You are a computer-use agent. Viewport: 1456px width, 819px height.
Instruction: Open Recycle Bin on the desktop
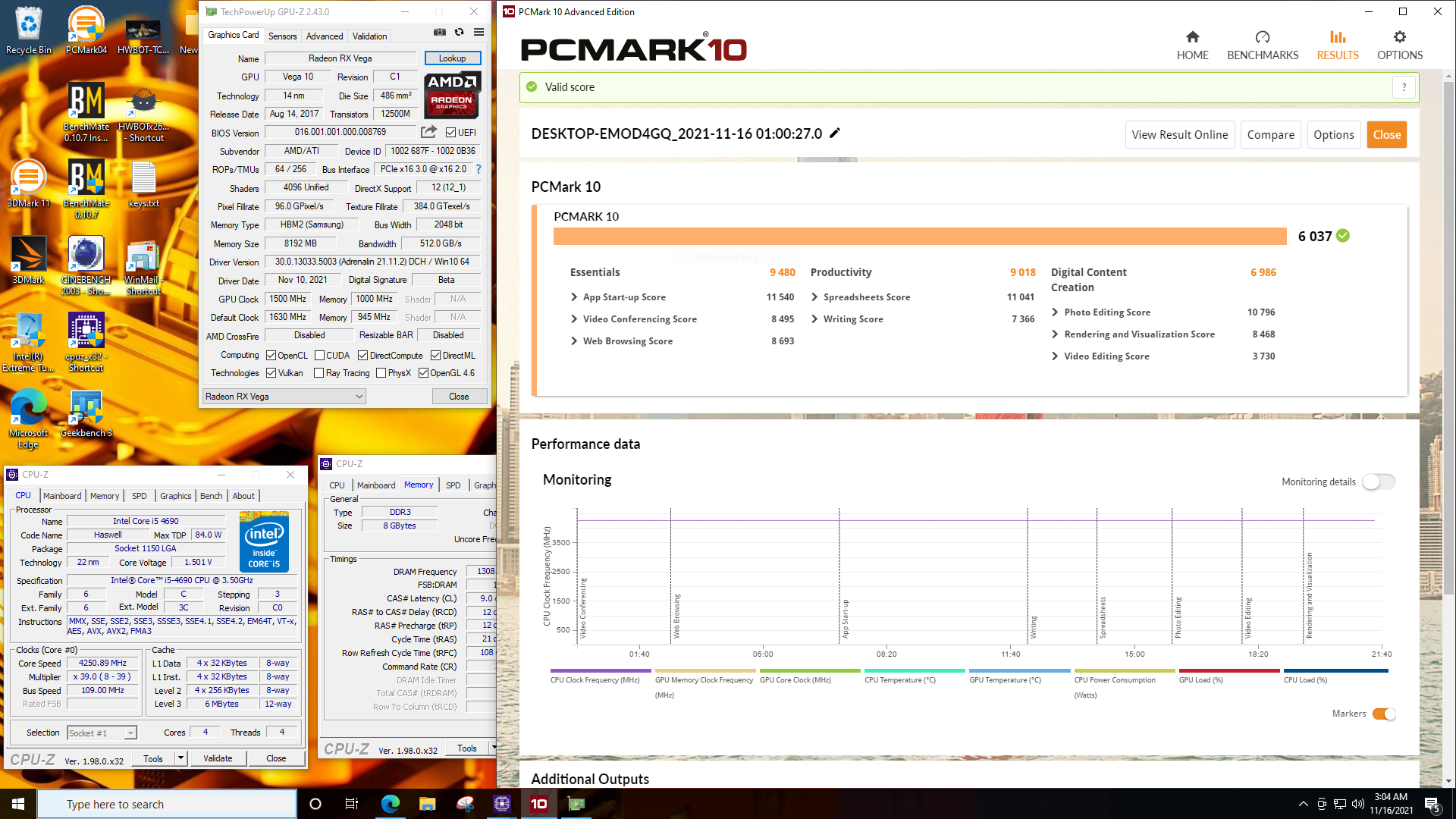[x=29, y=30]
